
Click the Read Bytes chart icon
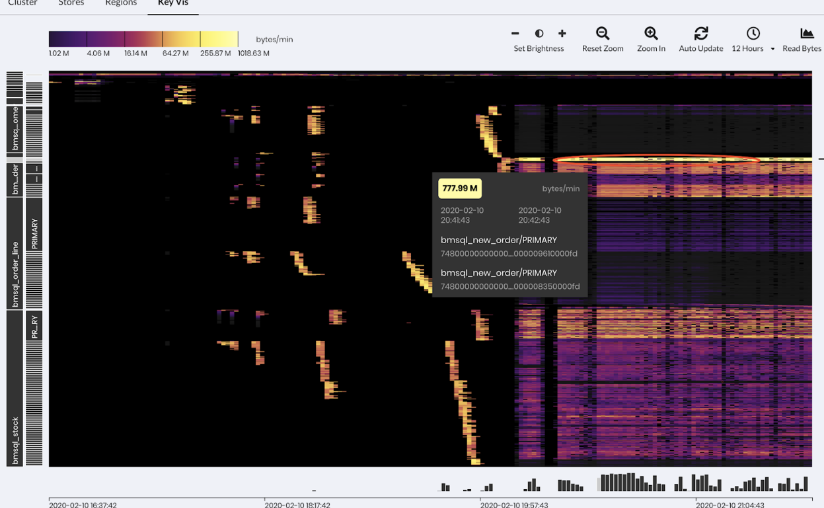(806, 33)
